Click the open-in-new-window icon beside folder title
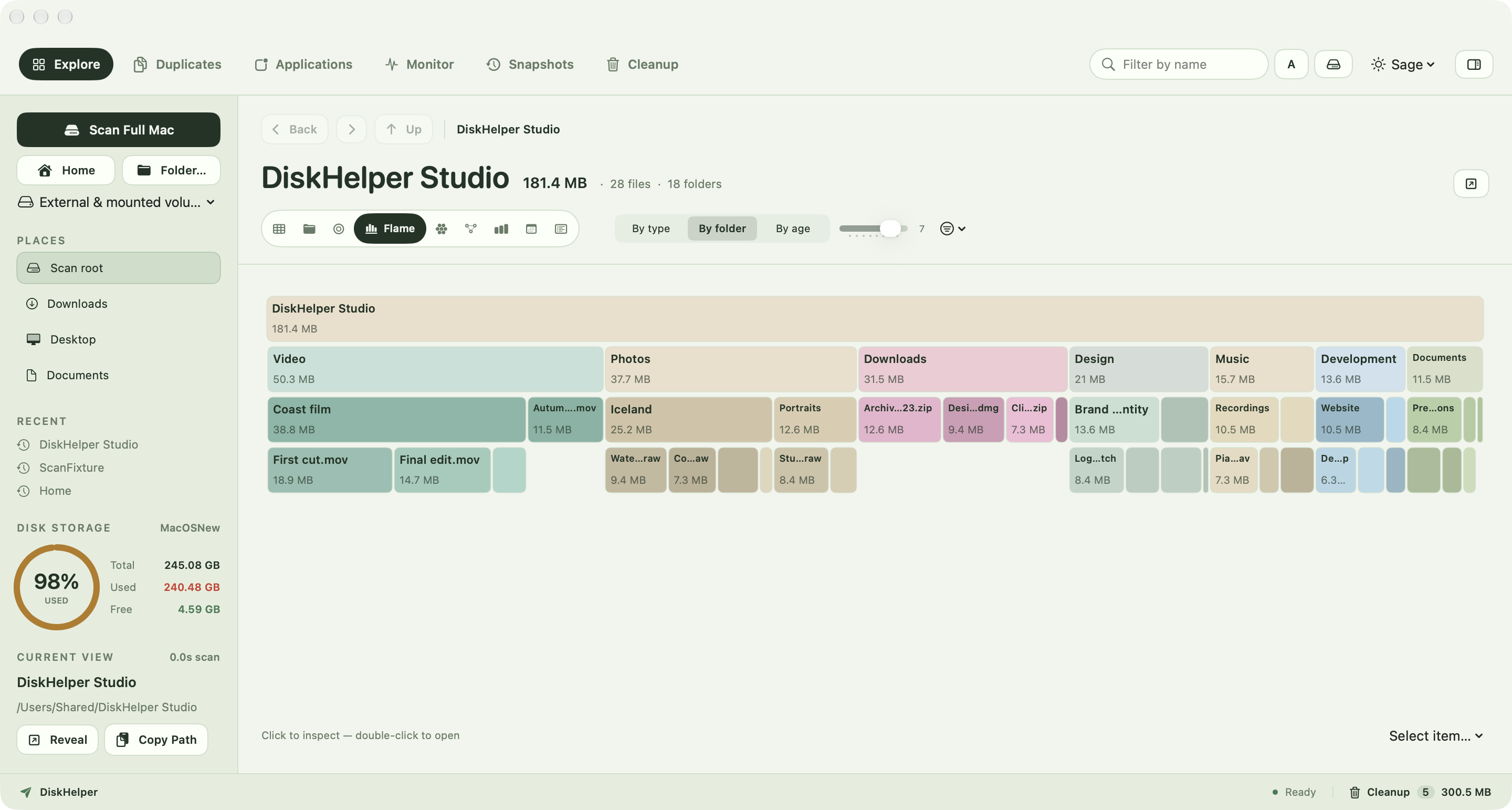The image size is (1512, 810). tap(1471, 184)
